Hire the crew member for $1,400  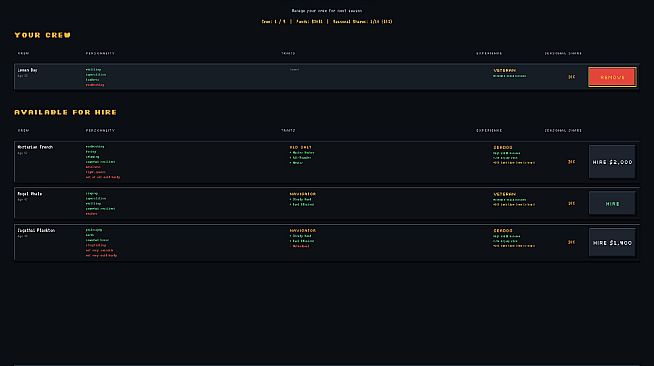click(612, 242)
